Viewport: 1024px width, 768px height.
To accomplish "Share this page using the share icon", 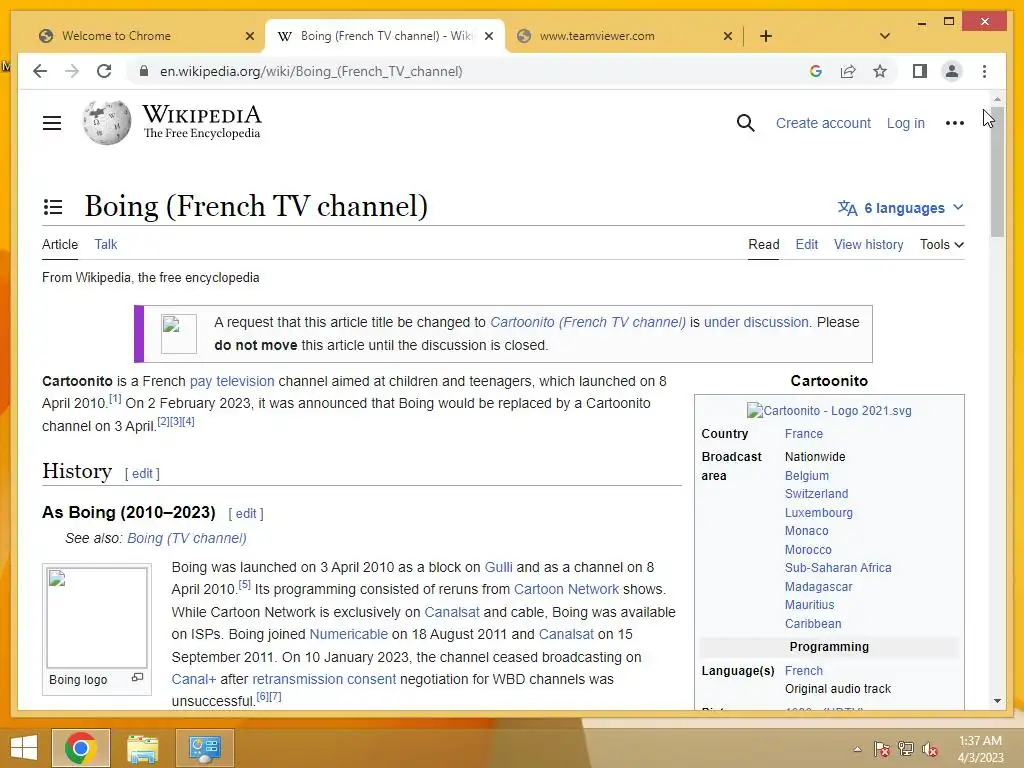I will 848,71.
